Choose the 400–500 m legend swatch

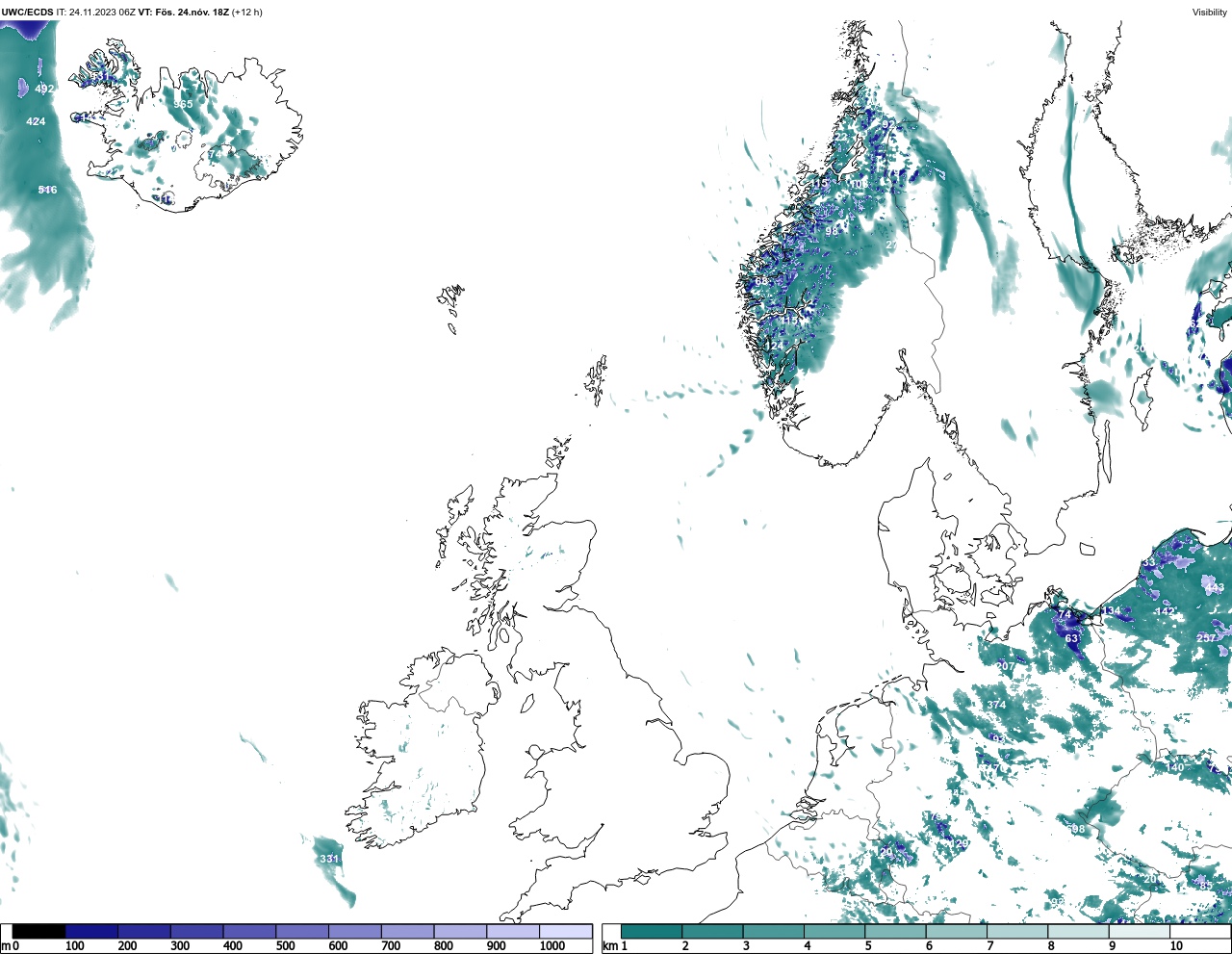pos(249,932)
